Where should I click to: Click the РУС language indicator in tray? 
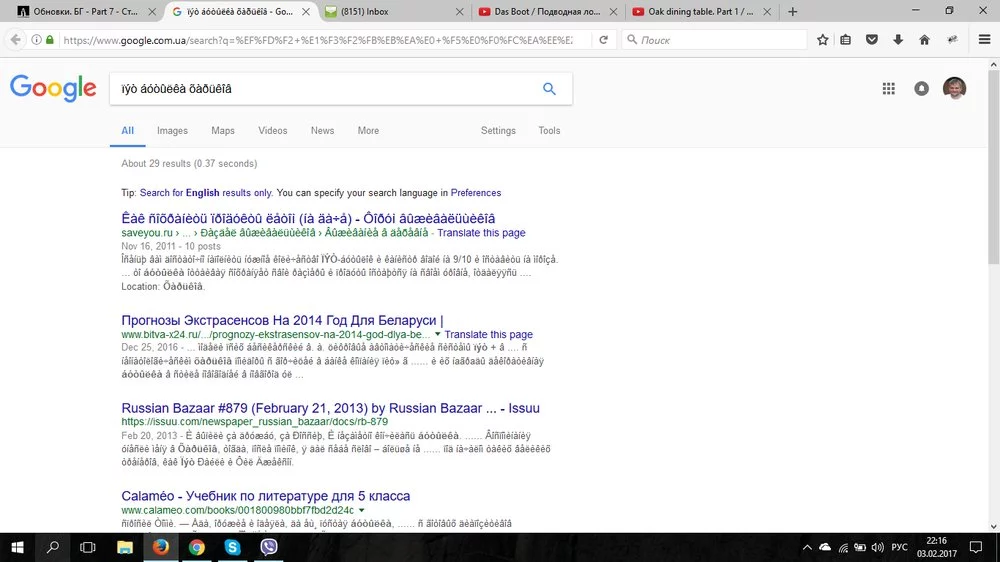(x=899, y=547)
